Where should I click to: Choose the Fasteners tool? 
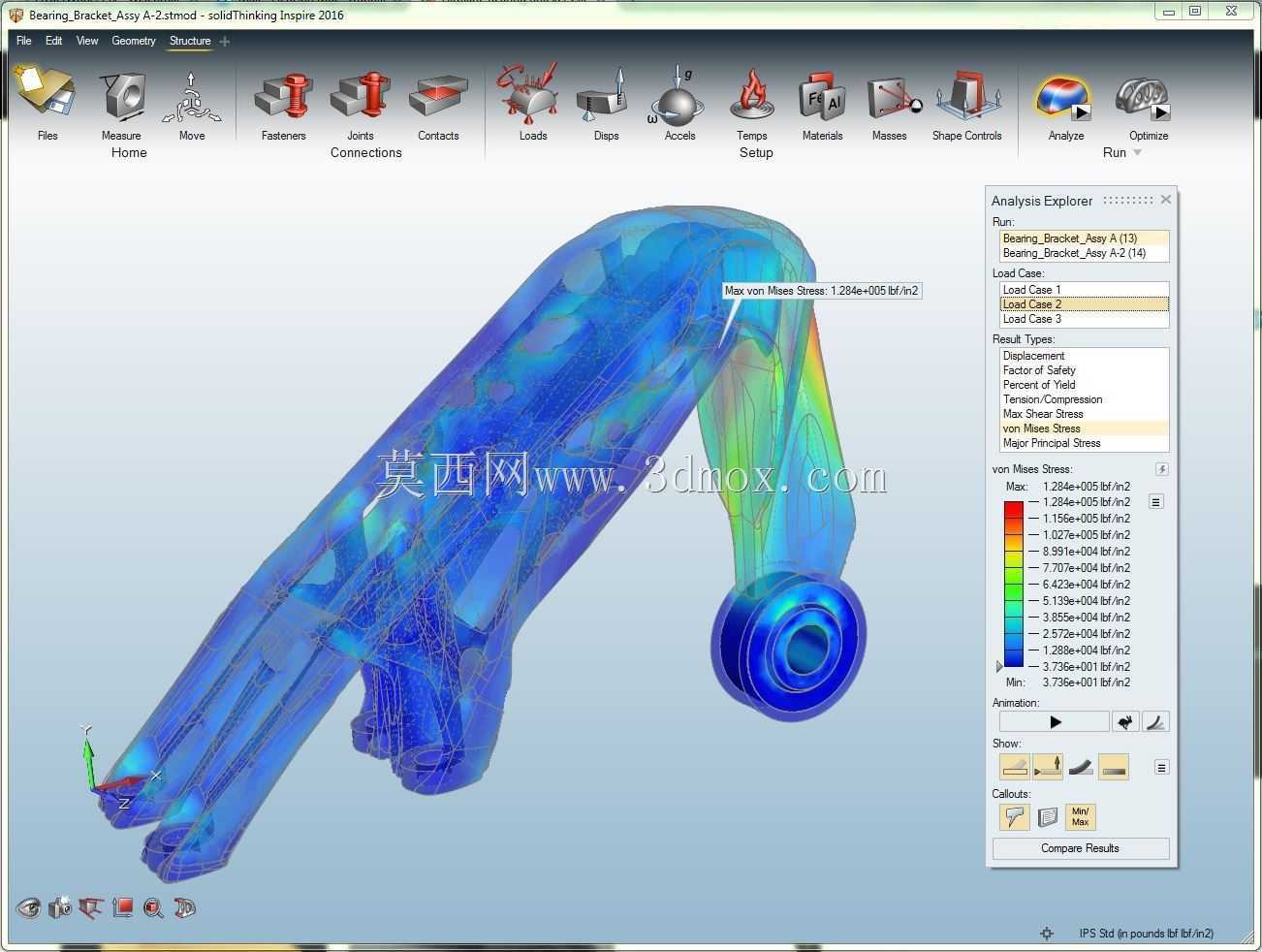click(x=283, y=97)
